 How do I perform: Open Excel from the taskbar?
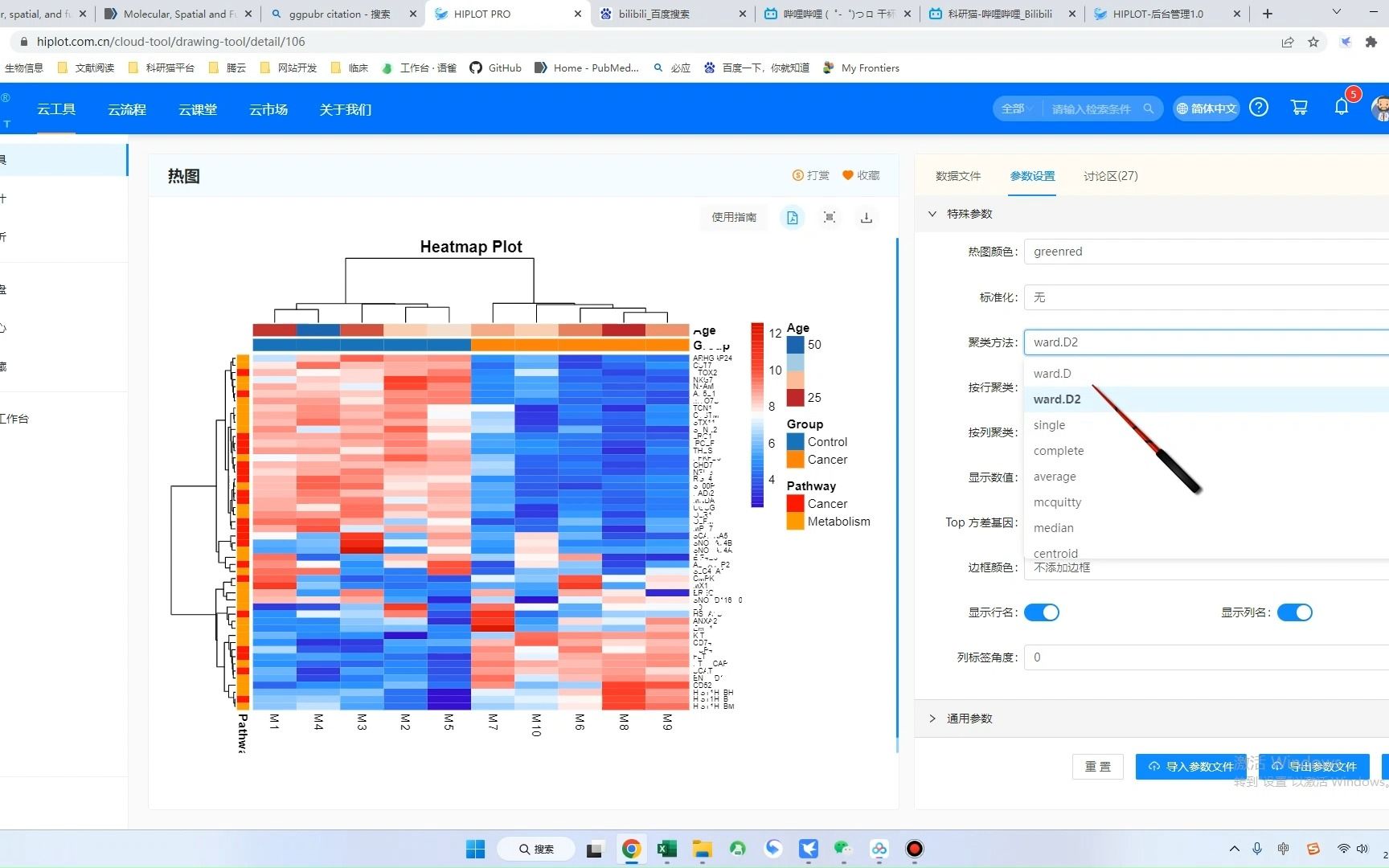point(666,849)
